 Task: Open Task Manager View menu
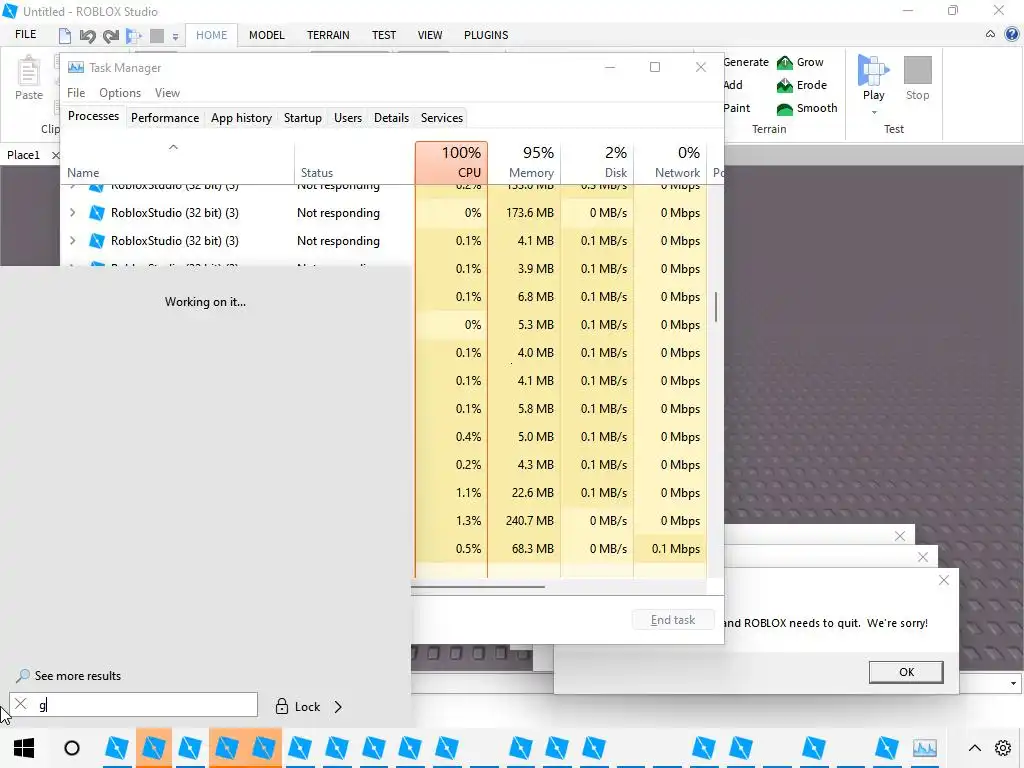[x=167, y=93]
